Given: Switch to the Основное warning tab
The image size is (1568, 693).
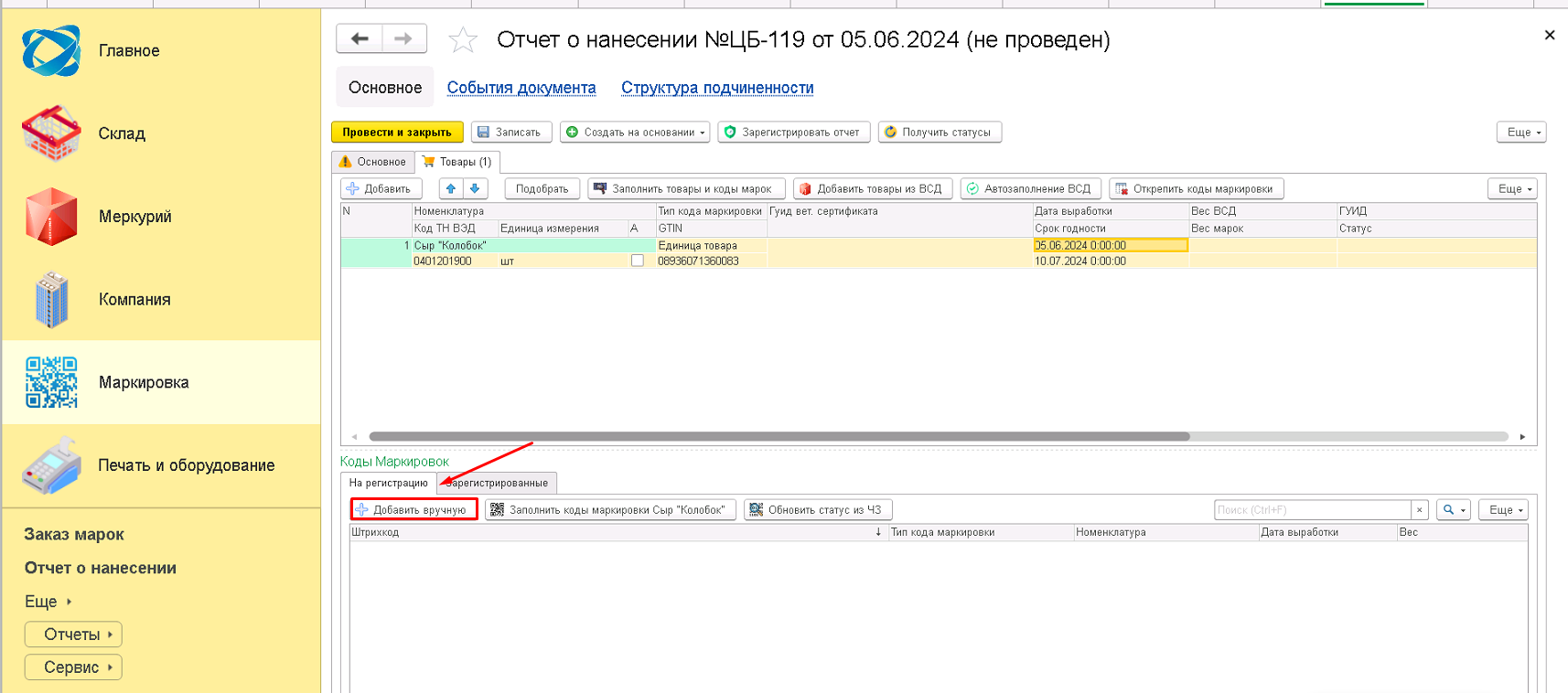Looking at the screenshot, I should [373, 162].
